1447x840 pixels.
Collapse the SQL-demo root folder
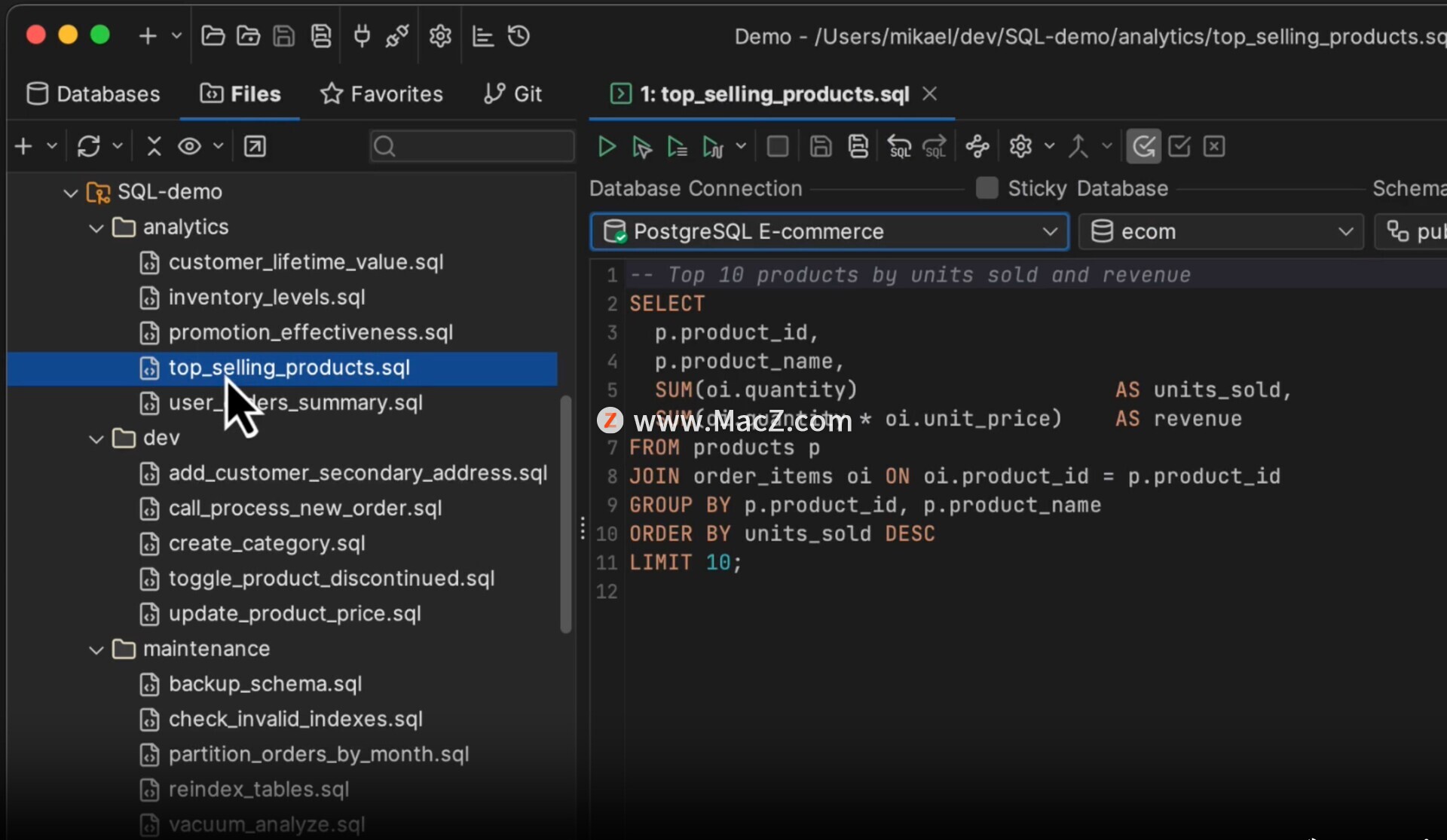71,193
